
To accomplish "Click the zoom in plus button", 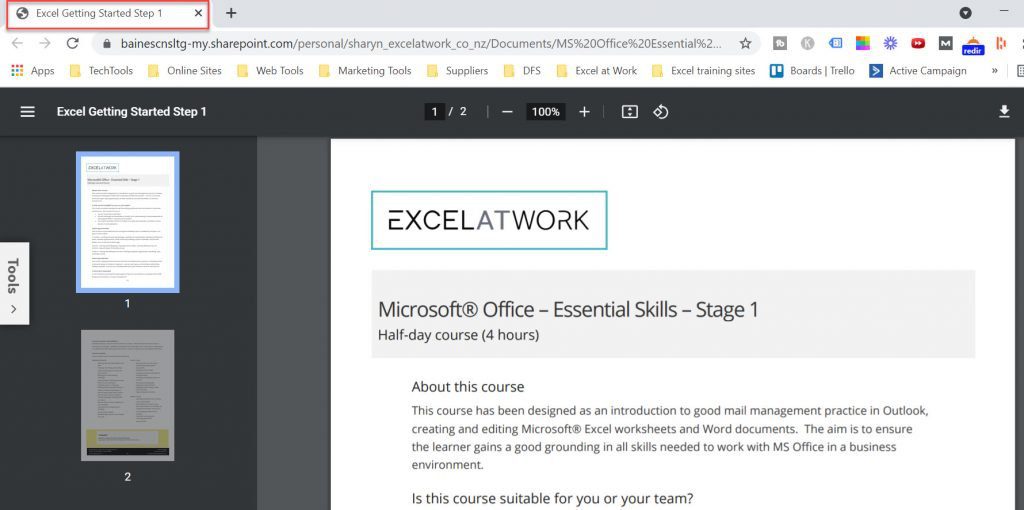I will (x=584, y=112).
